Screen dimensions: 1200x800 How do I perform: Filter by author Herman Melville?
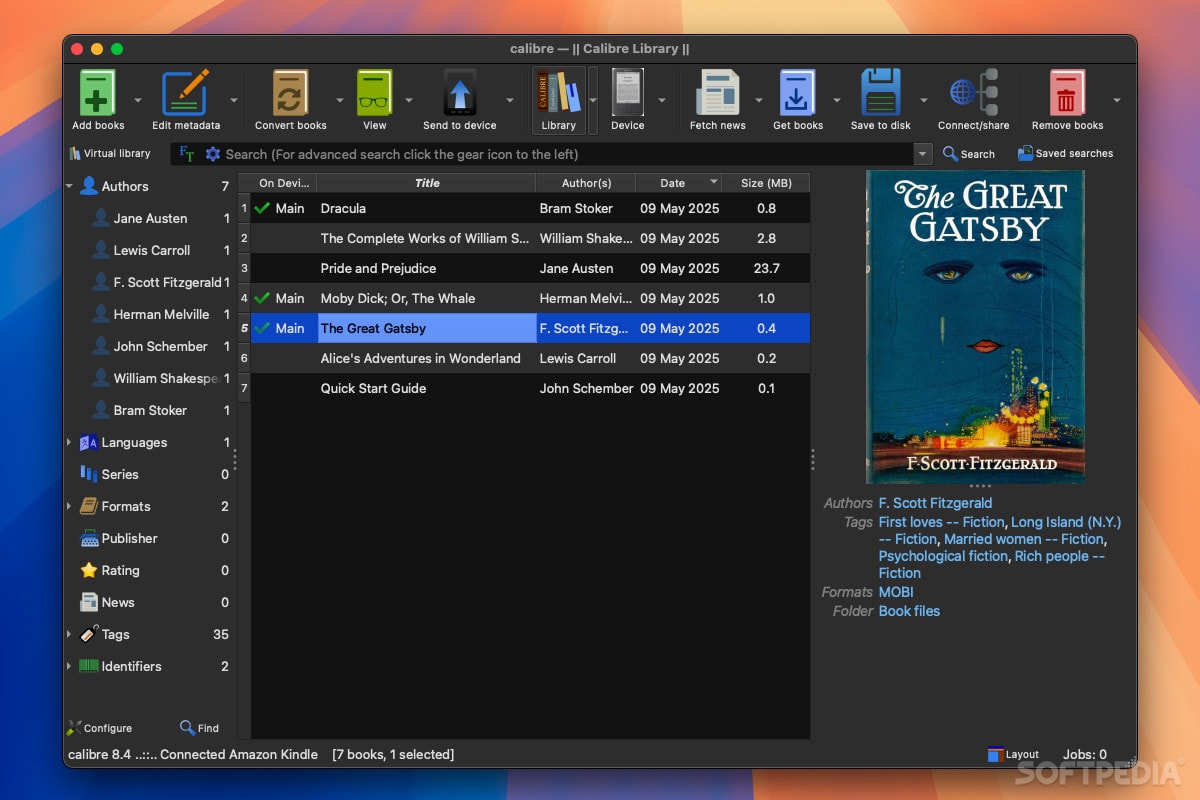(x=161, y=314)
